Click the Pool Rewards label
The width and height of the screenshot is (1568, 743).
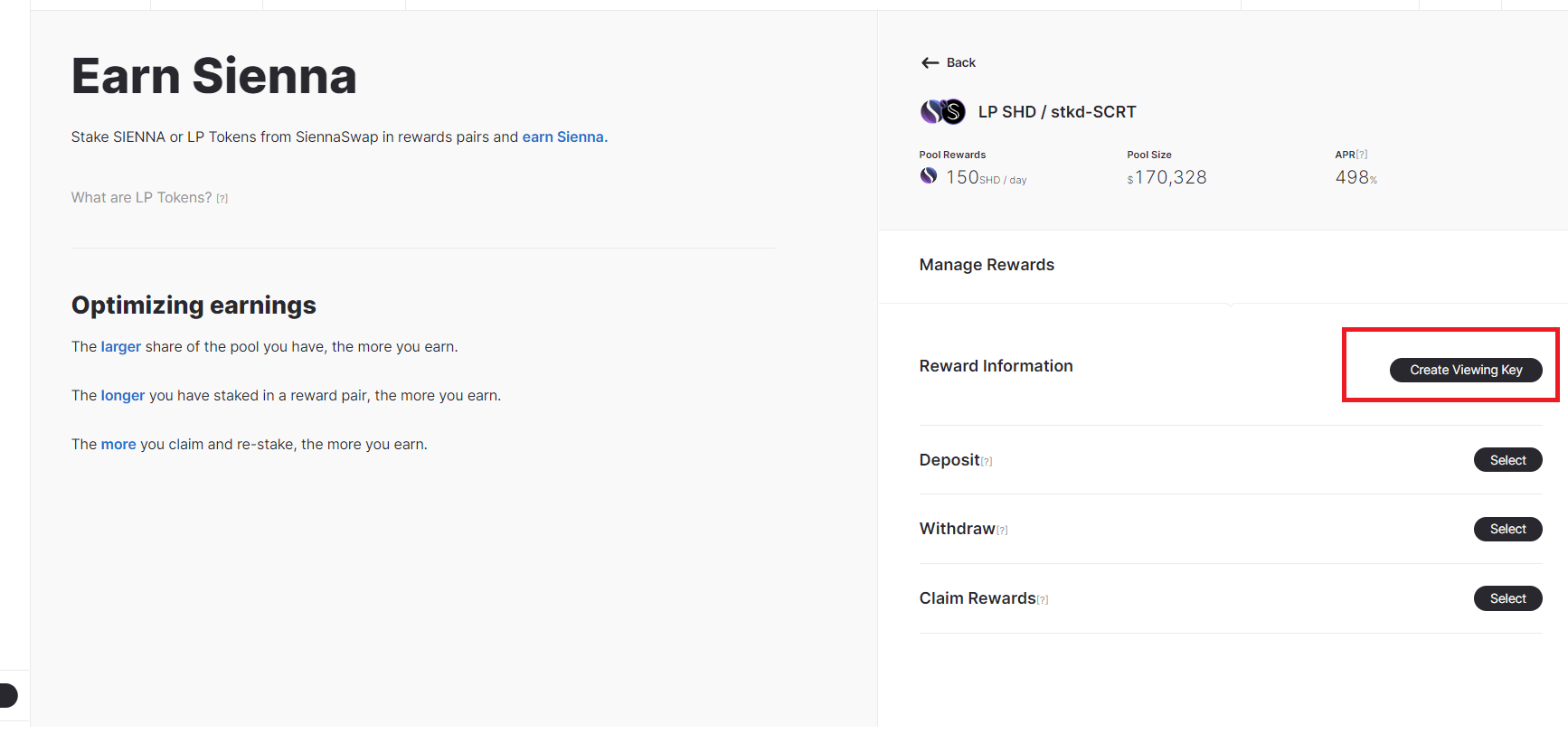(952, 155)
